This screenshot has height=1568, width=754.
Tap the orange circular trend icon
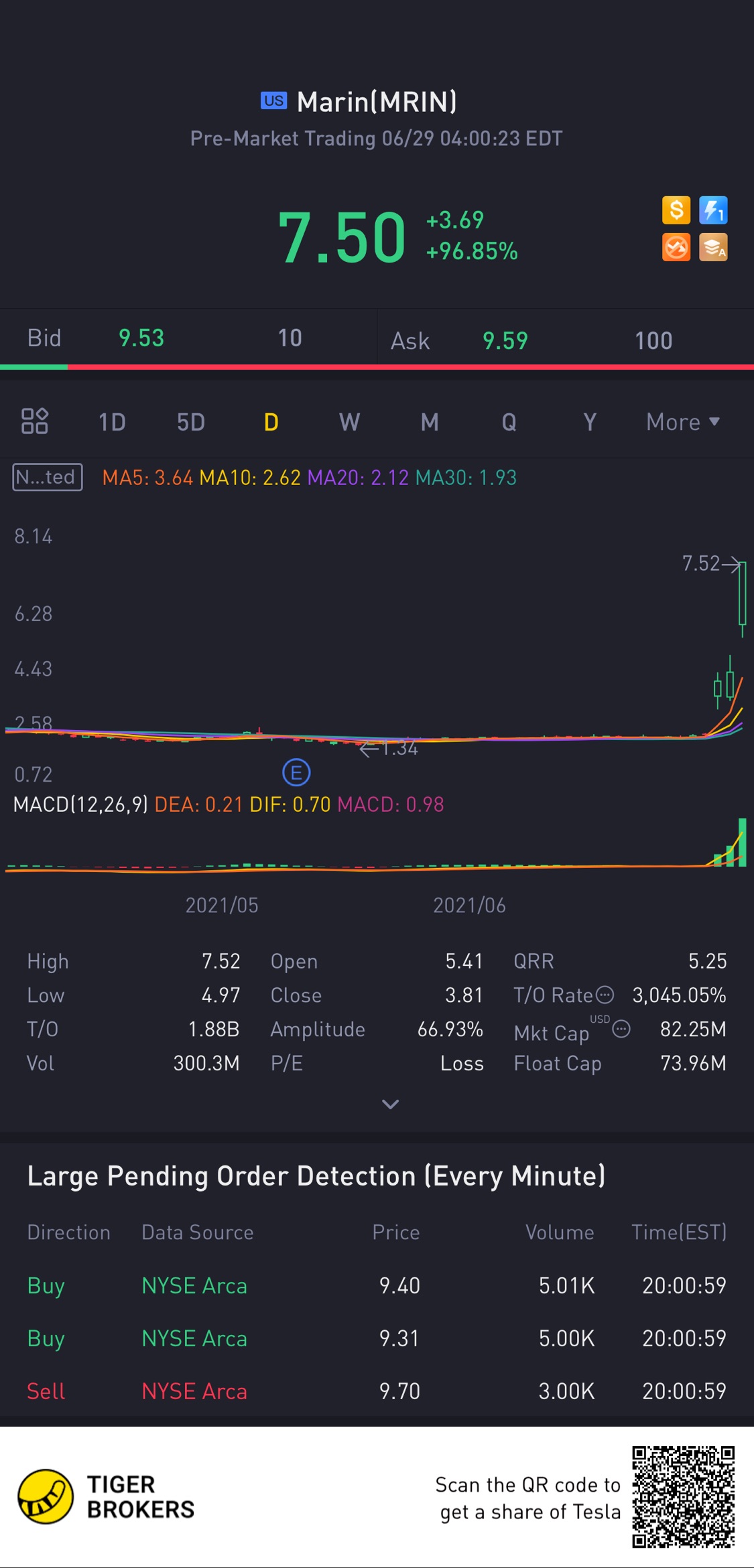pos(676,247)
